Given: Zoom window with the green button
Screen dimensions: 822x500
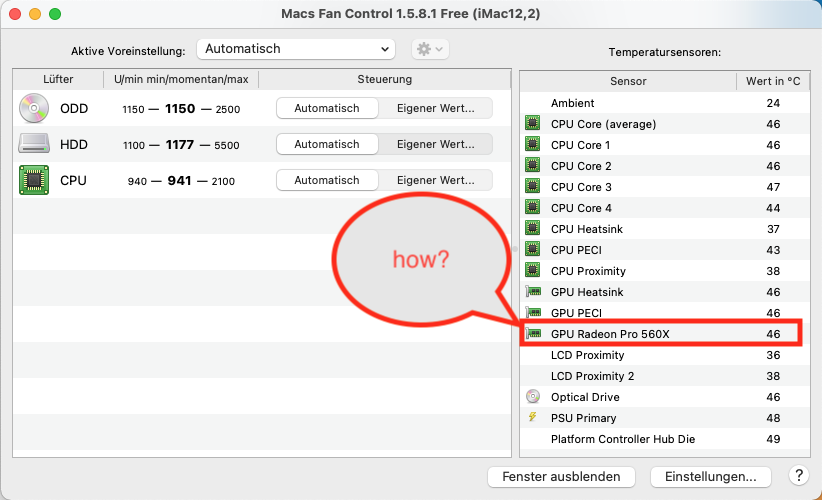Looking at the screenshot, I should [55, 14].
